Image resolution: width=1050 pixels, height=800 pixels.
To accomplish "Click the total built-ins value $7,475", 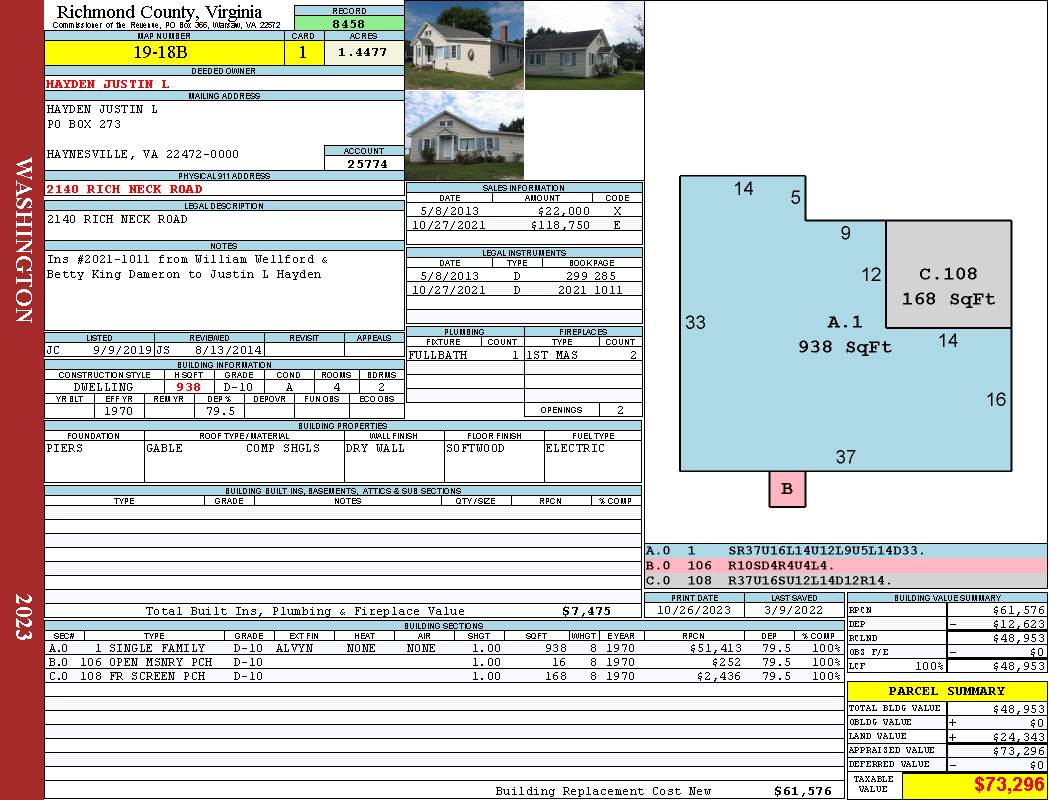I will [x=587, y=611].
